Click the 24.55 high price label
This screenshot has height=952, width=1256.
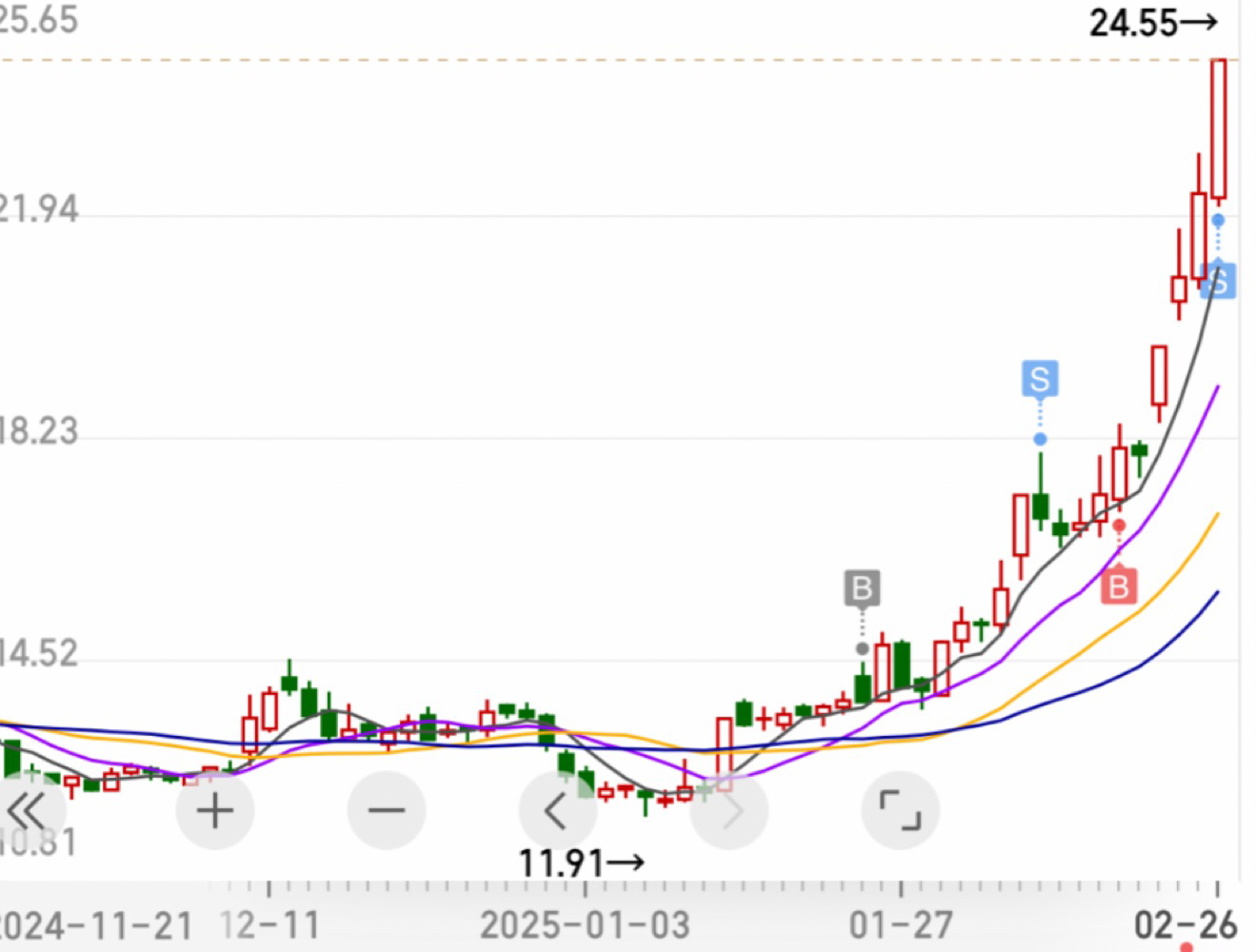tap(1154, 23)
